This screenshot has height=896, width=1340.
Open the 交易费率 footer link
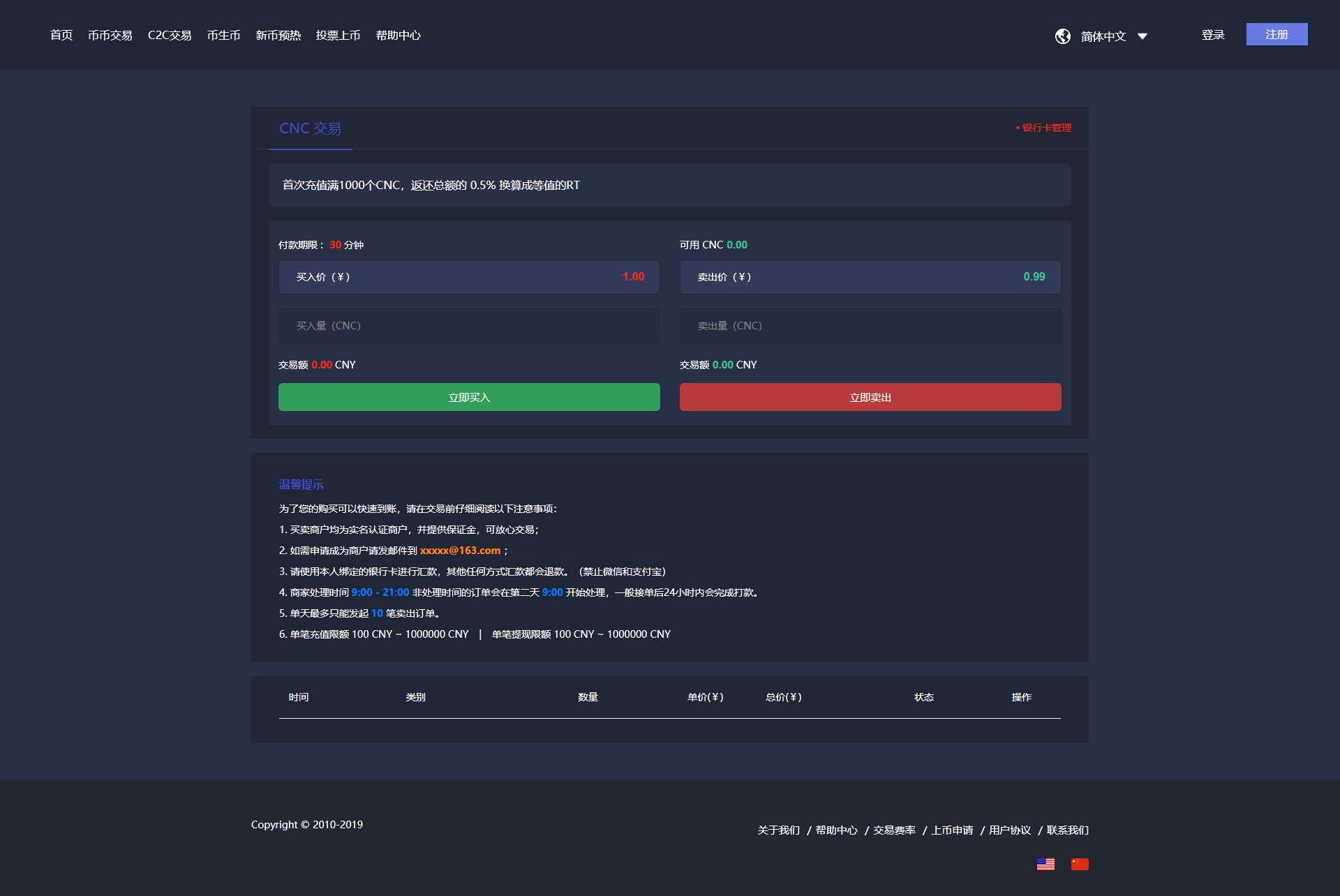pyautogui.click(x=894, y=830)
